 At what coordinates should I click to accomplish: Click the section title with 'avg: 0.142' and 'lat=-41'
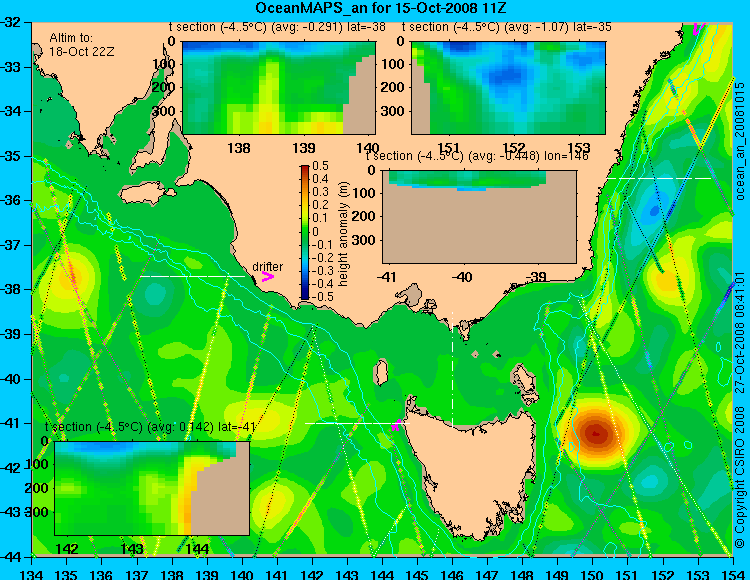coord(150,427)
